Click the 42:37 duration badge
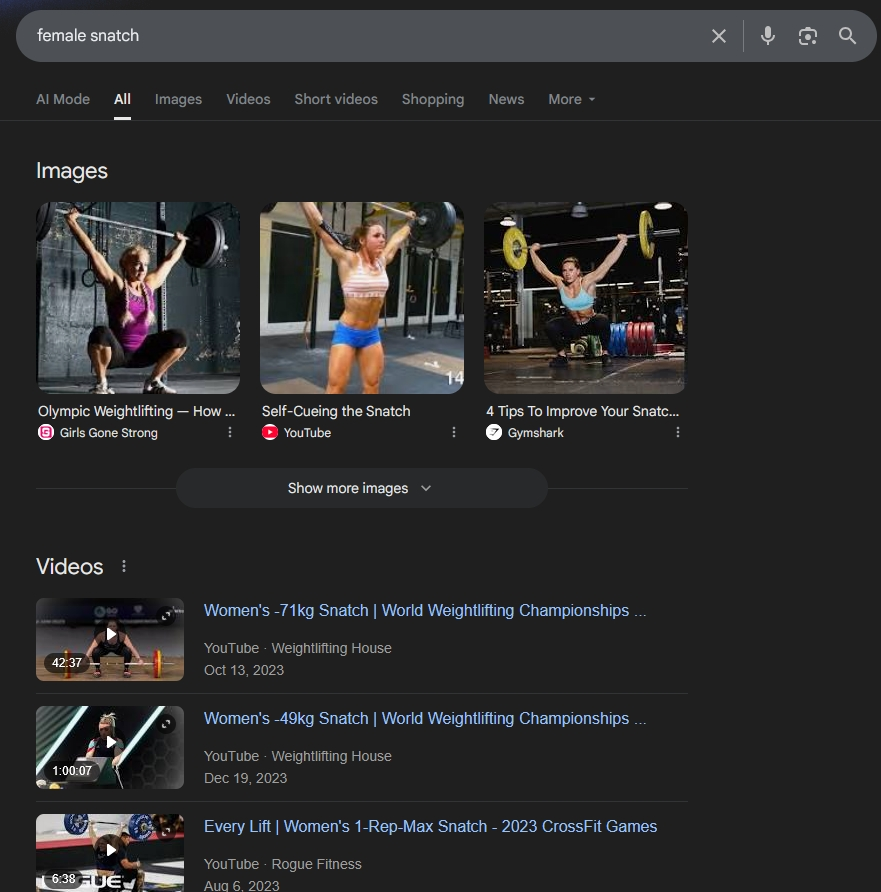Screen dimensions: 881x892 click(x=67, y=663)
